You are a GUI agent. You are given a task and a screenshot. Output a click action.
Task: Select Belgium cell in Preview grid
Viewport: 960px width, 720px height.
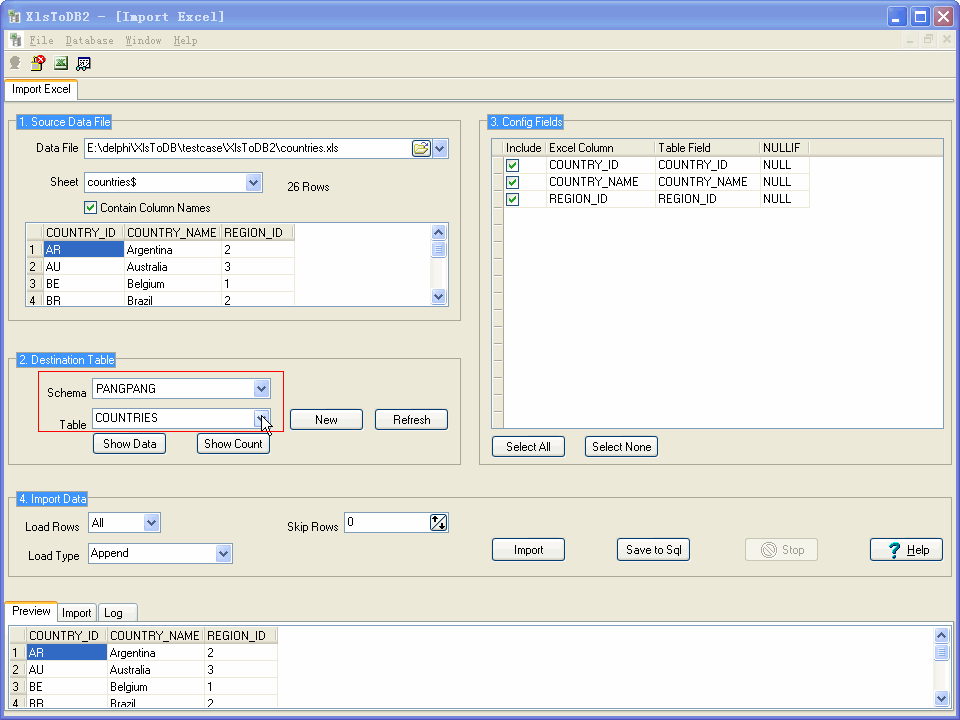pyautogui.click(x=156, y=687)
